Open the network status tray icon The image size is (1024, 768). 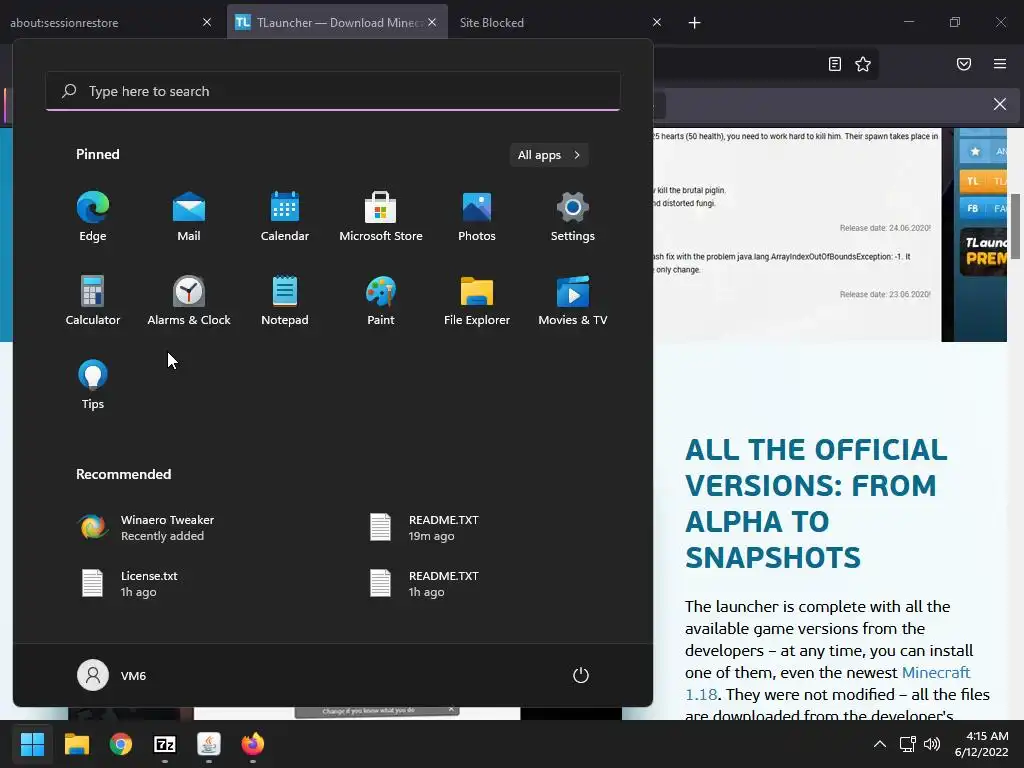pos(907,744)
